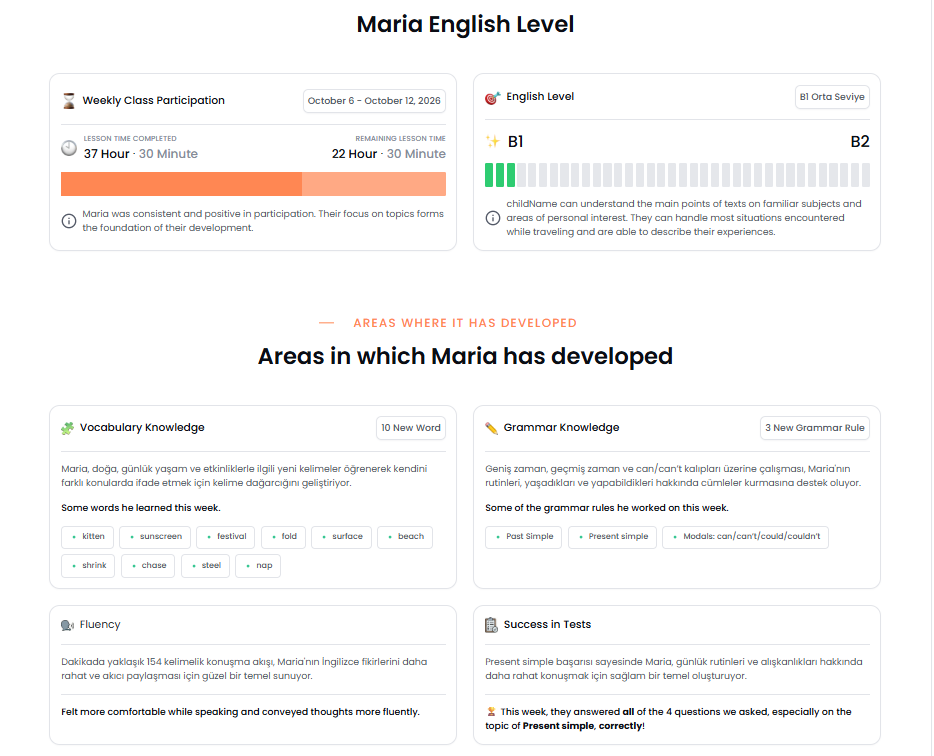Select the Past Simple grammar chip
This screenshot has height=756, width=934.
(524, 537)
